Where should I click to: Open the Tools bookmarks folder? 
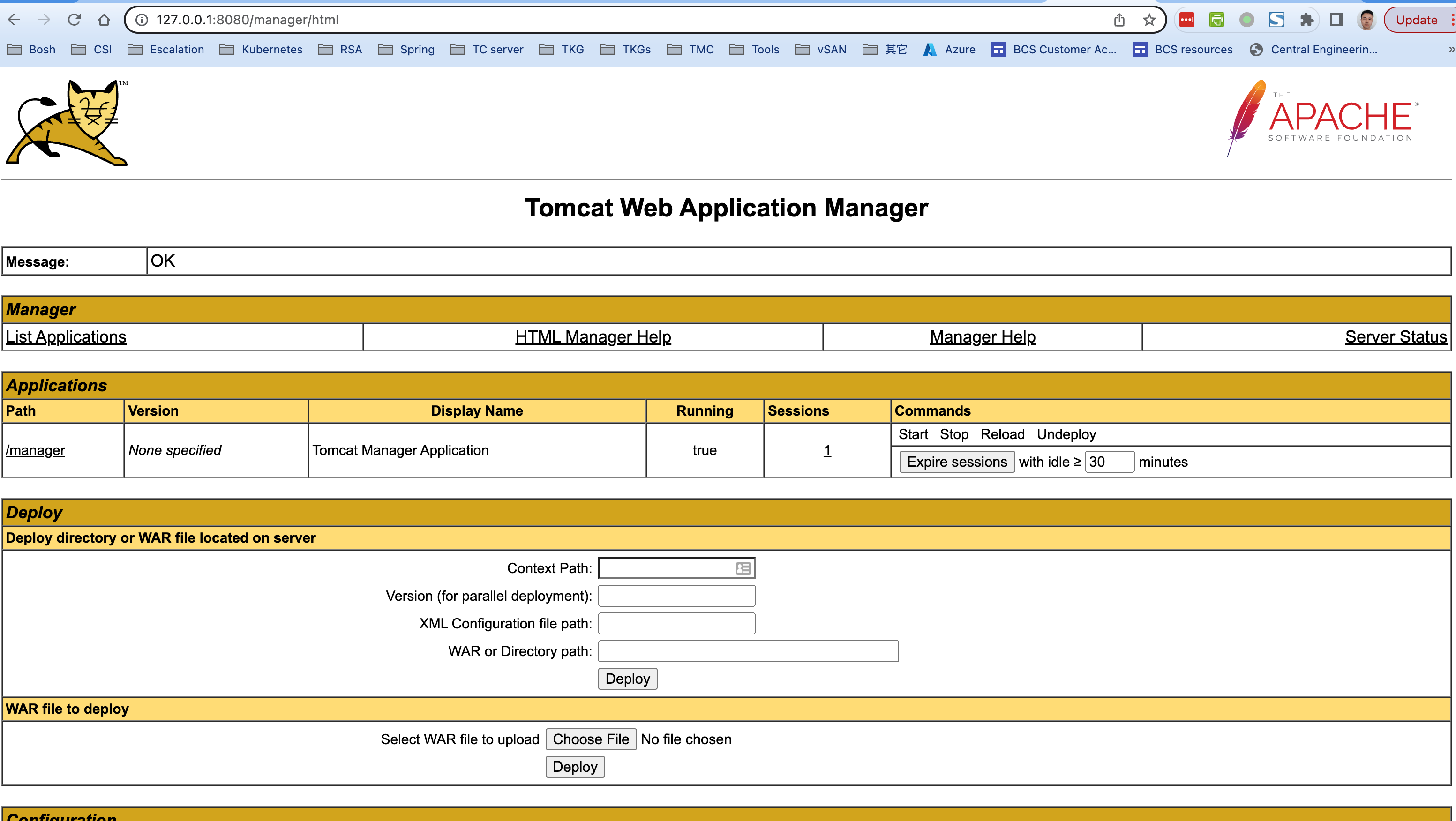(x=754, y=50)
